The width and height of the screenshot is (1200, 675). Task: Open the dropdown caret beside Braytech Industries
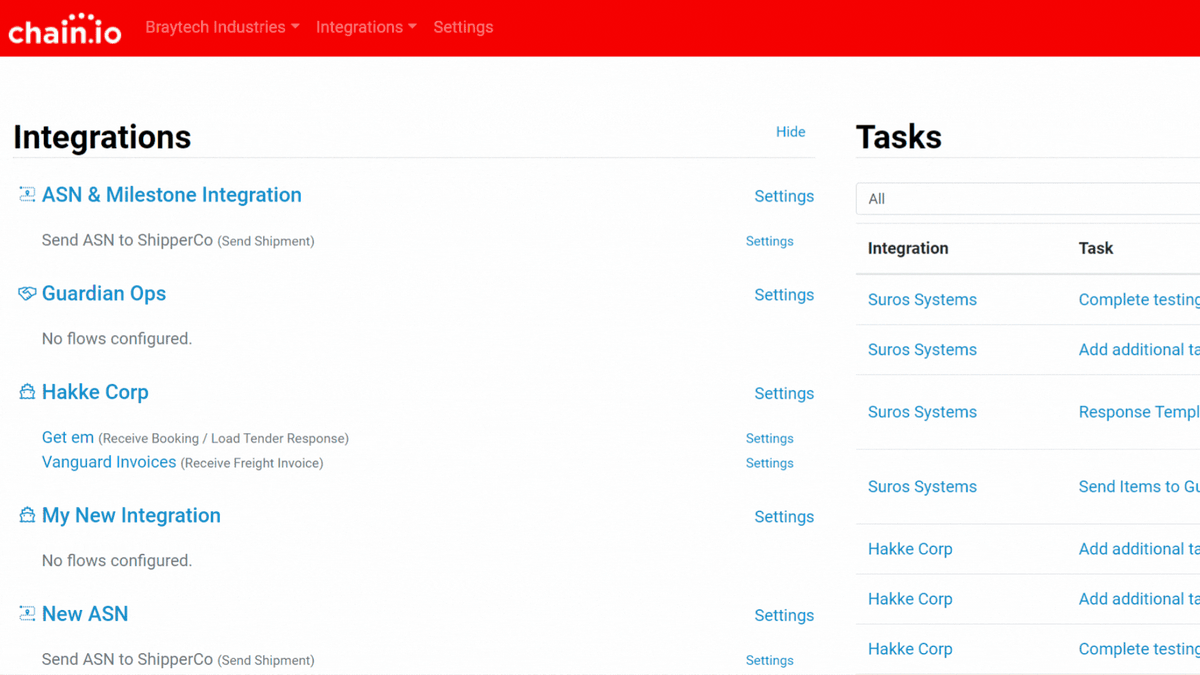pyautogui.click(x=294, y=27)
